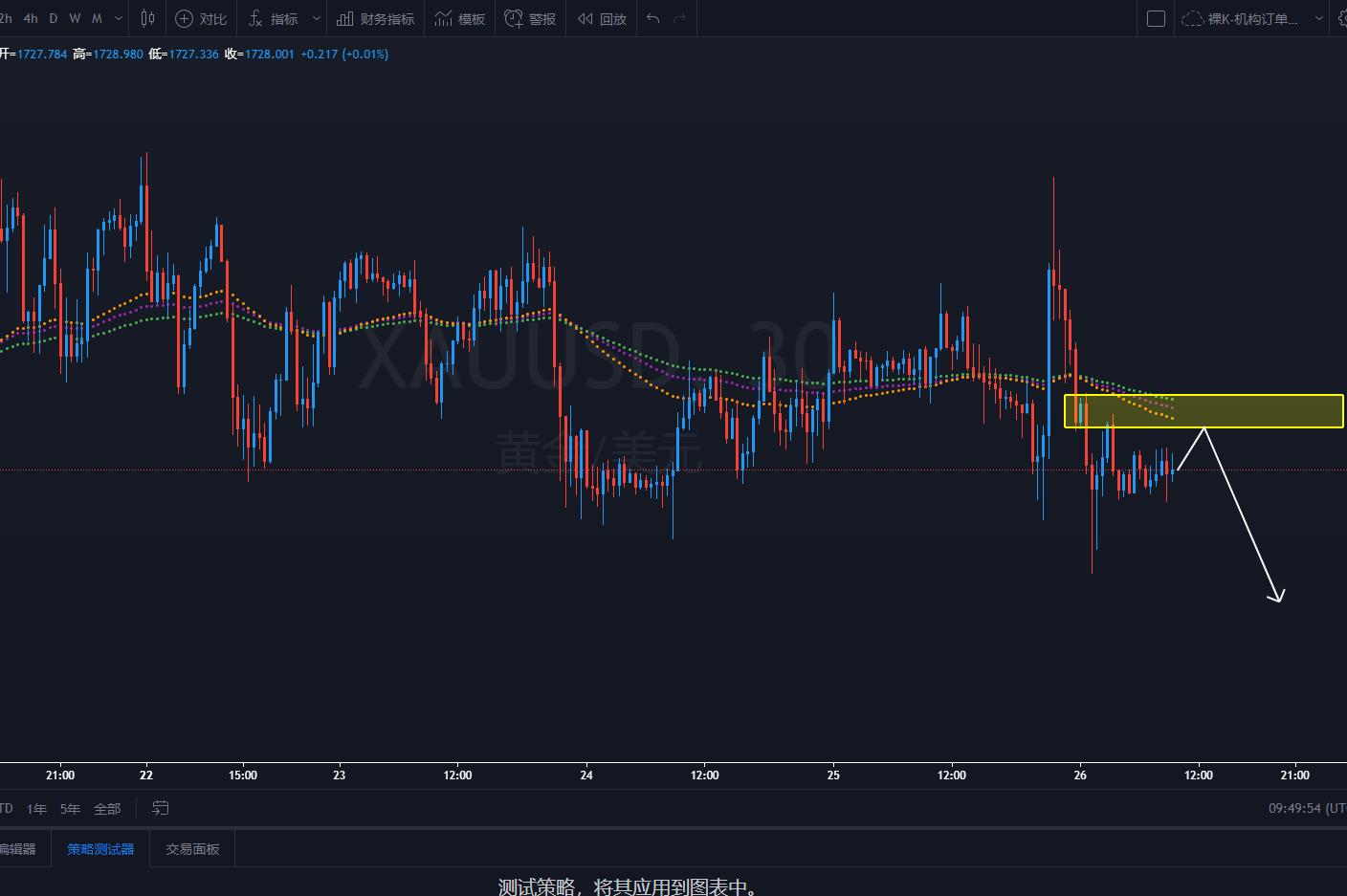The image size is (1347, 896).
Task: Click the 09:49:54 timezone clock
Action: [1307, 808]
